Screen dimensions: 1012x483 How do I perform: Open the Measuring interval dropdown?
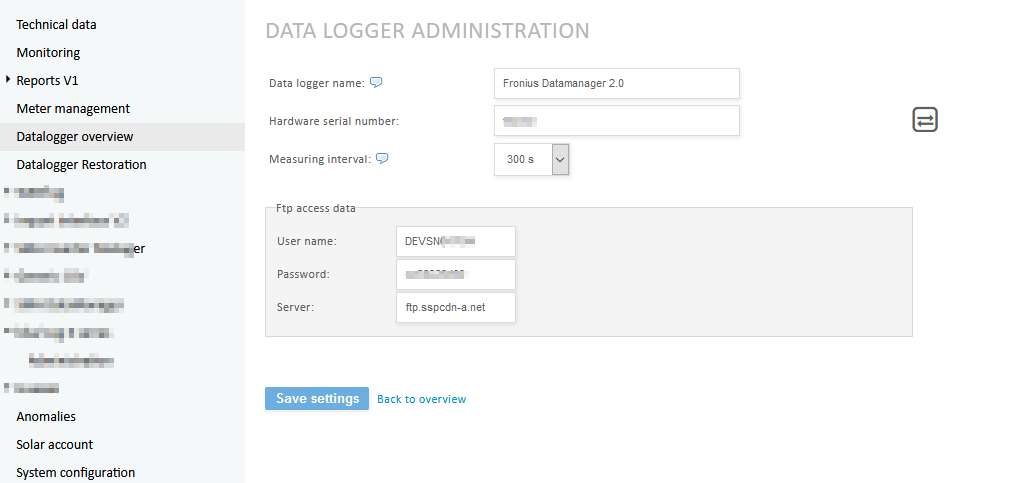tap(560, 159)
